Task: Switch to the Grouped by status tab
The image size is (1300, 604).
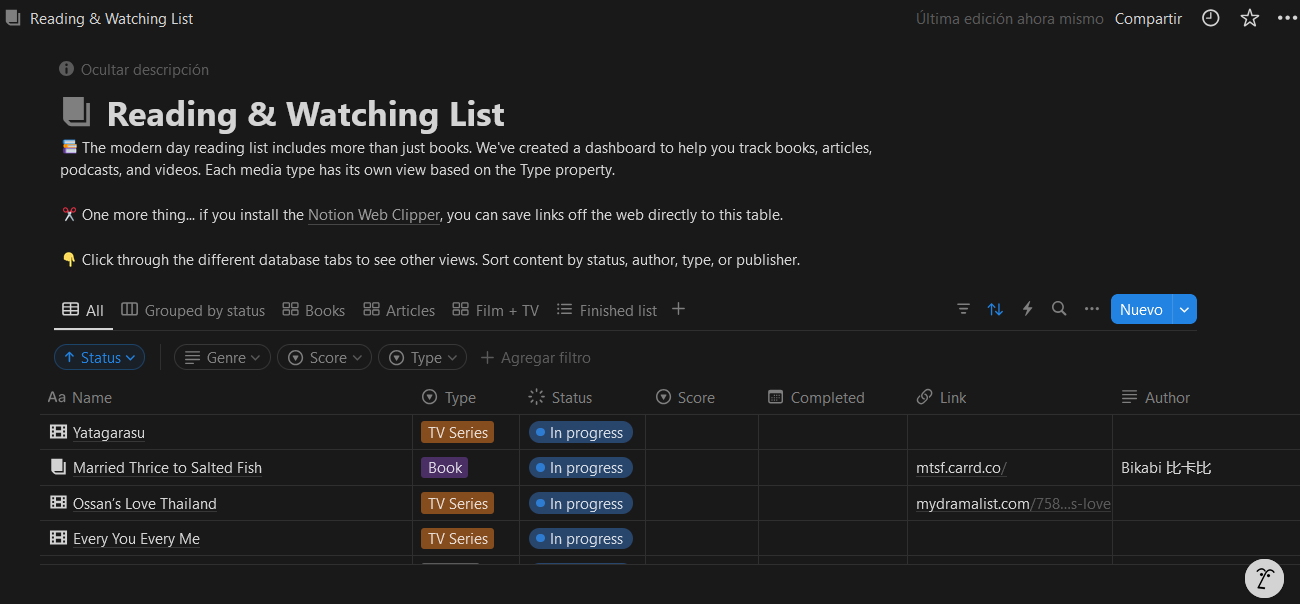Action: (x=193, y=310)
